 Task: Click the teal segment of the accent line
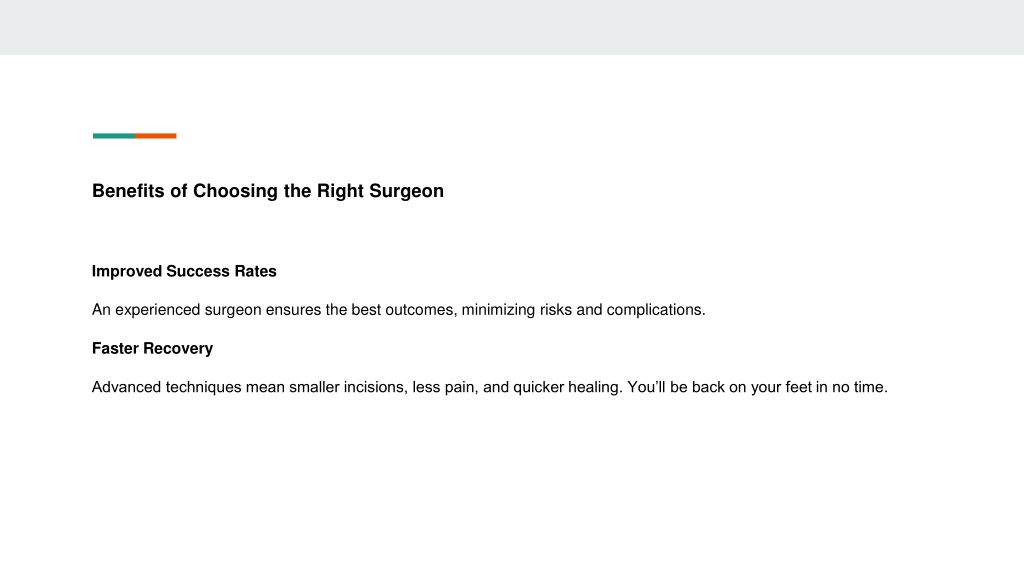click(114, 136)
